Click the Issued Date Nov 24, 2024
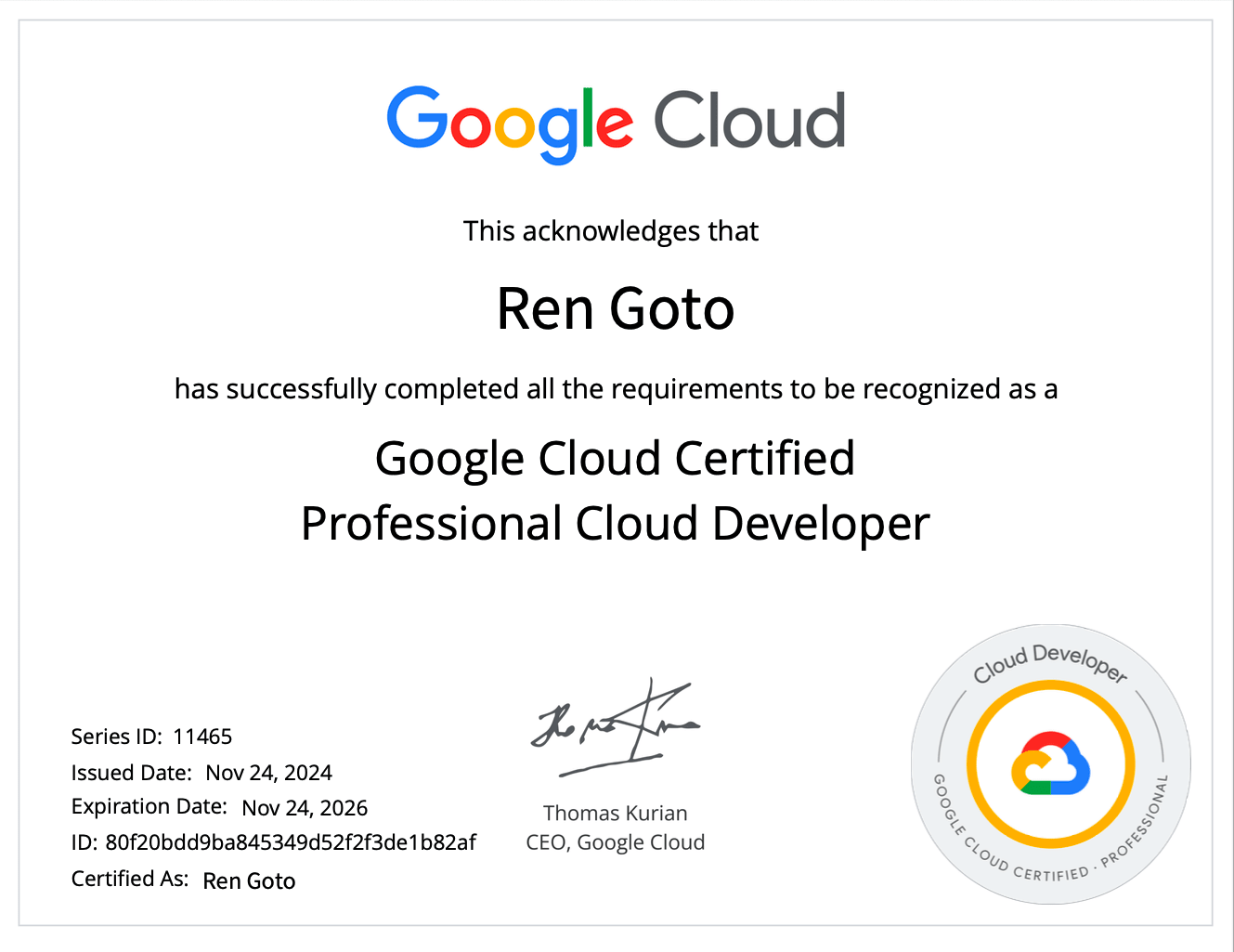This screenshot has height=952, width=1234. [269, 772]
